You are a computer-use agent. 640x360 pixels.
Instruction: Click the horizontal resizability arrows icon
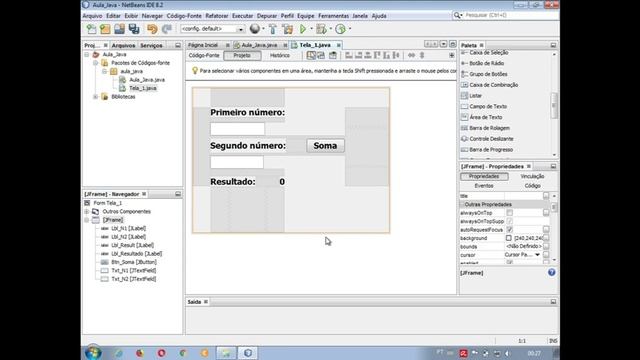pos(411,55)
